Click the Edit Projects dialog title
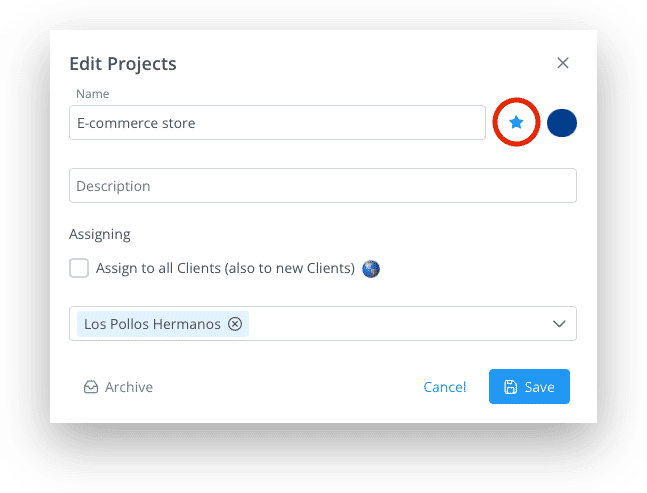 123,64
